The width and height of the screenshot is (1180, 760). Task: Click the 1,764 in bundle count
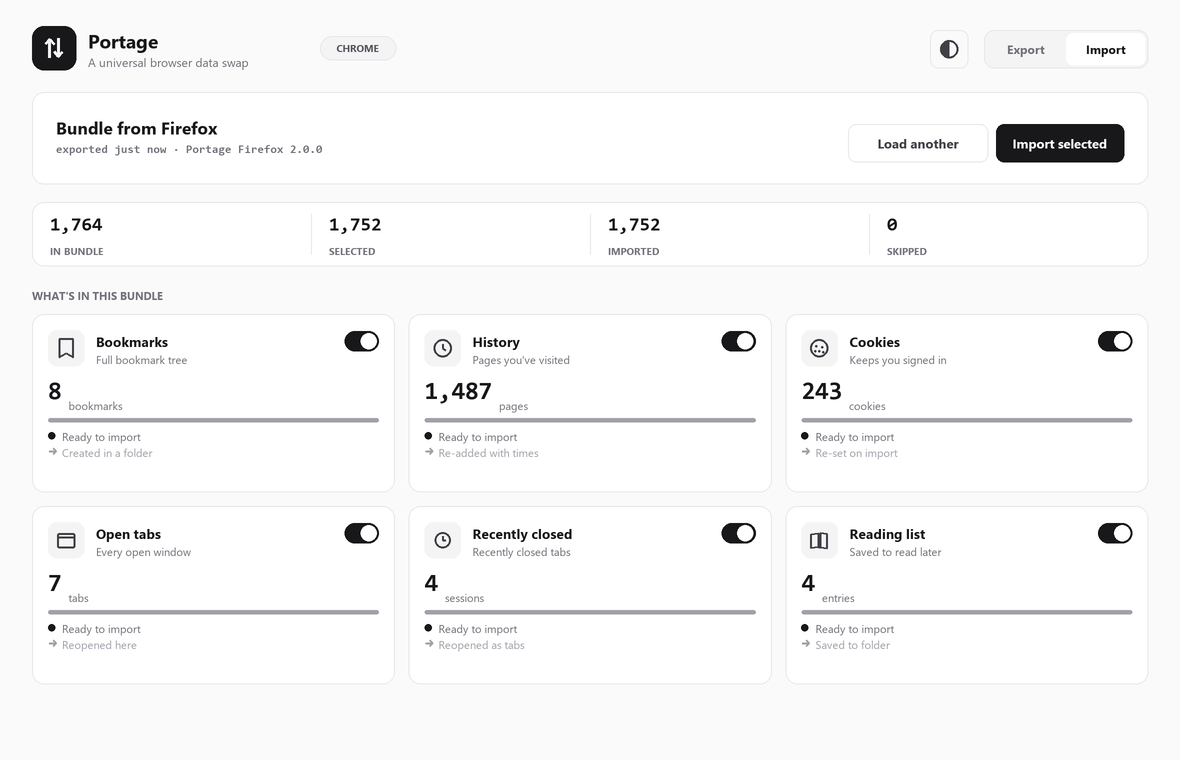tap(76, 225)
